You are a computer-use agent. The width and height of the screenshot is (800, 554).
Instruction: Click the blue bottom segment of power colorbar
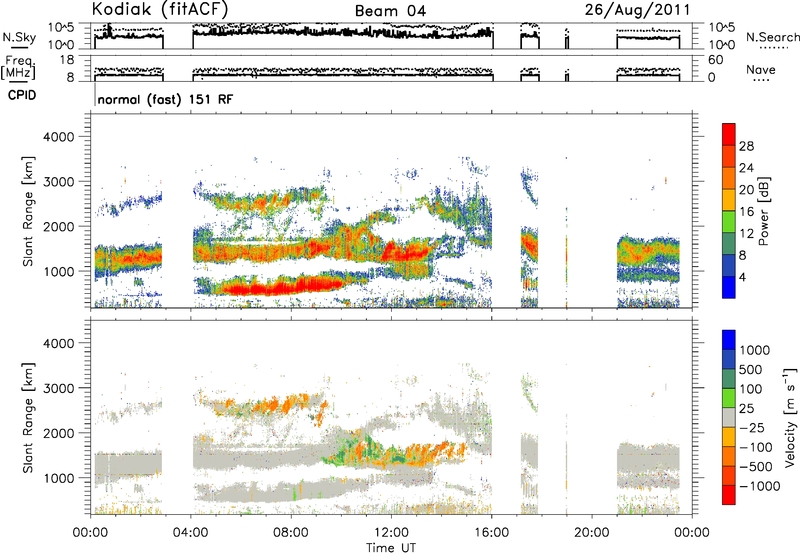(x=729, y=287)
